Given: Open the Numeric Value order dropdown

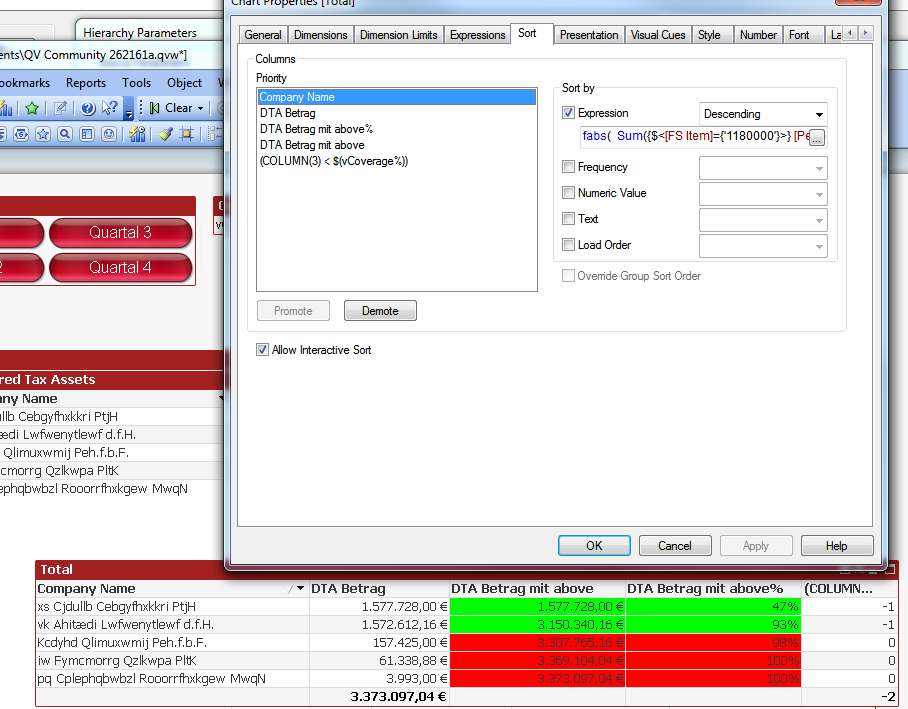Looking at the screenshot, I should tap(763, 194).
